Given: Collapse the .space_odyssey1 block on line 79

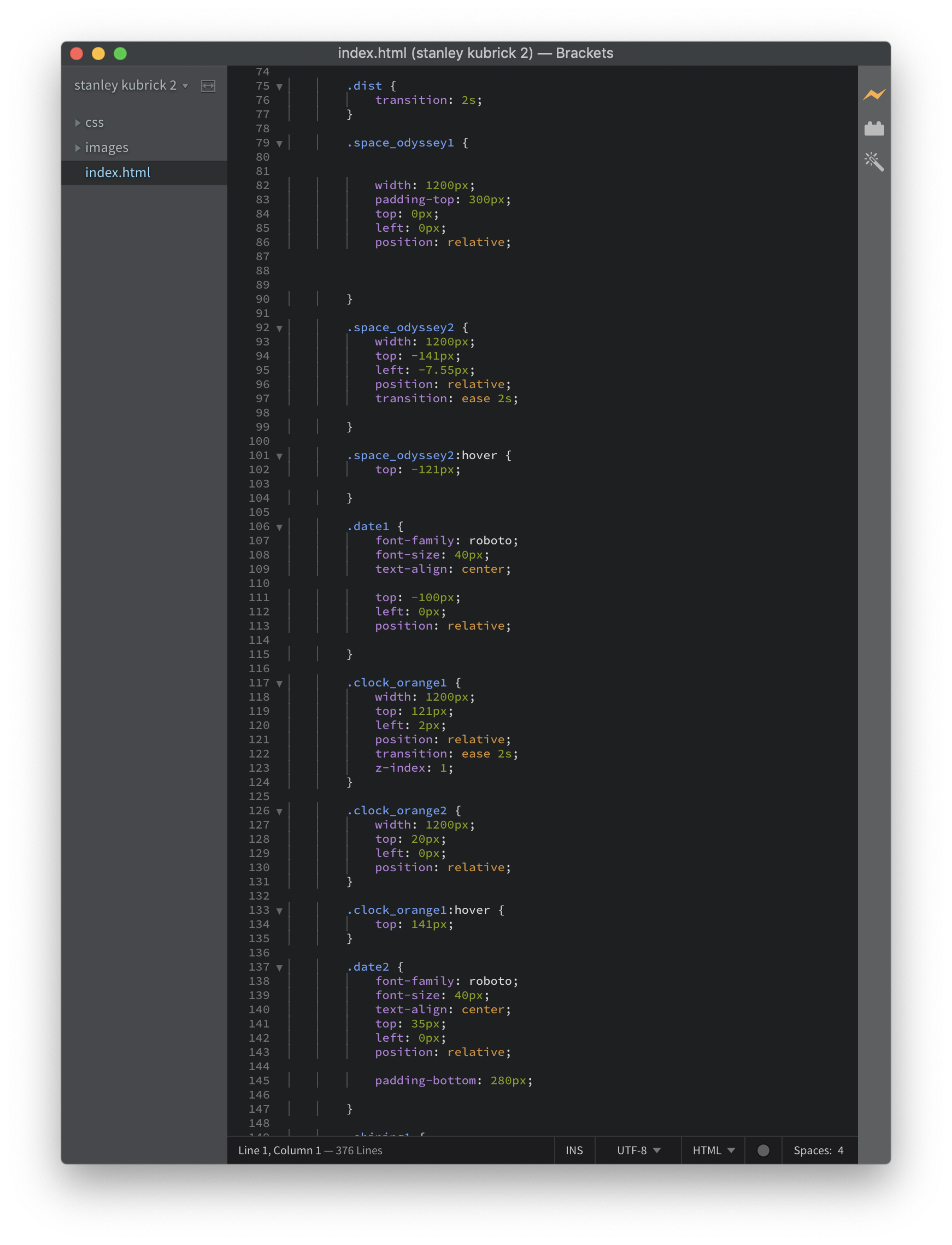Looking at the screenshot, I should tap(279, 143).
